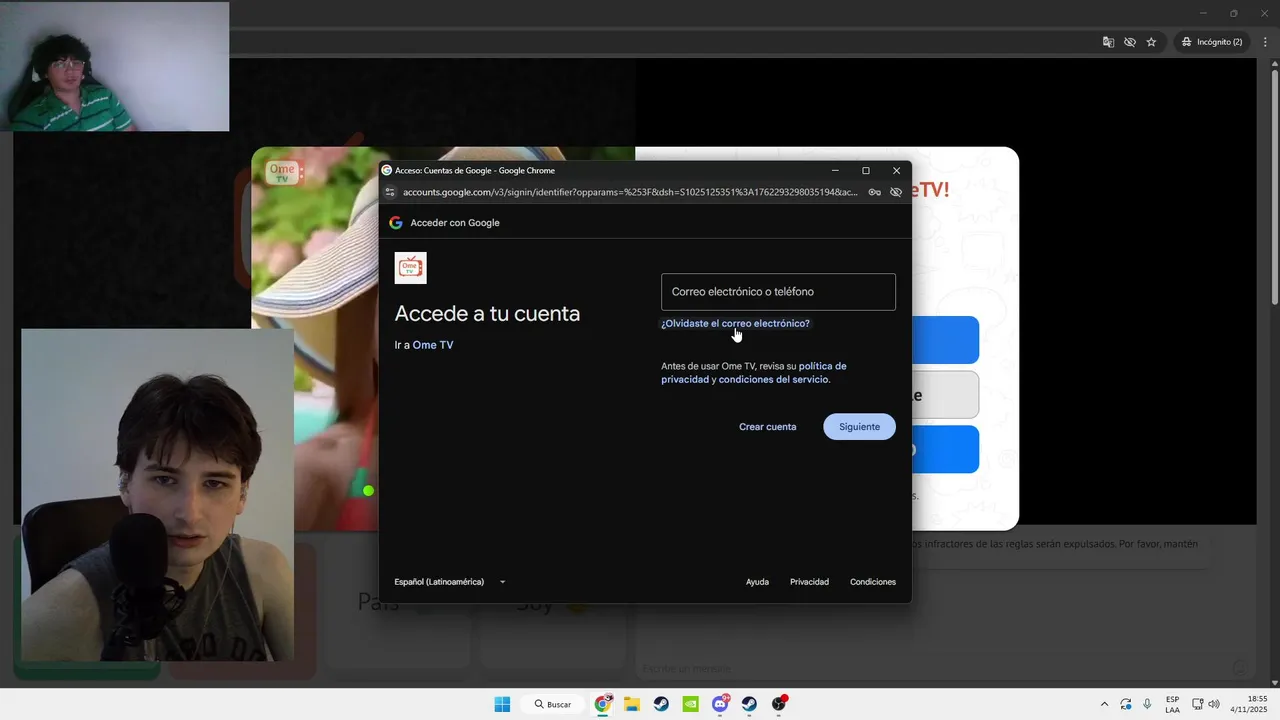Open the Incógnito (2) profile chip
Screen dimensions: 1280x720
click(1211, 42)
